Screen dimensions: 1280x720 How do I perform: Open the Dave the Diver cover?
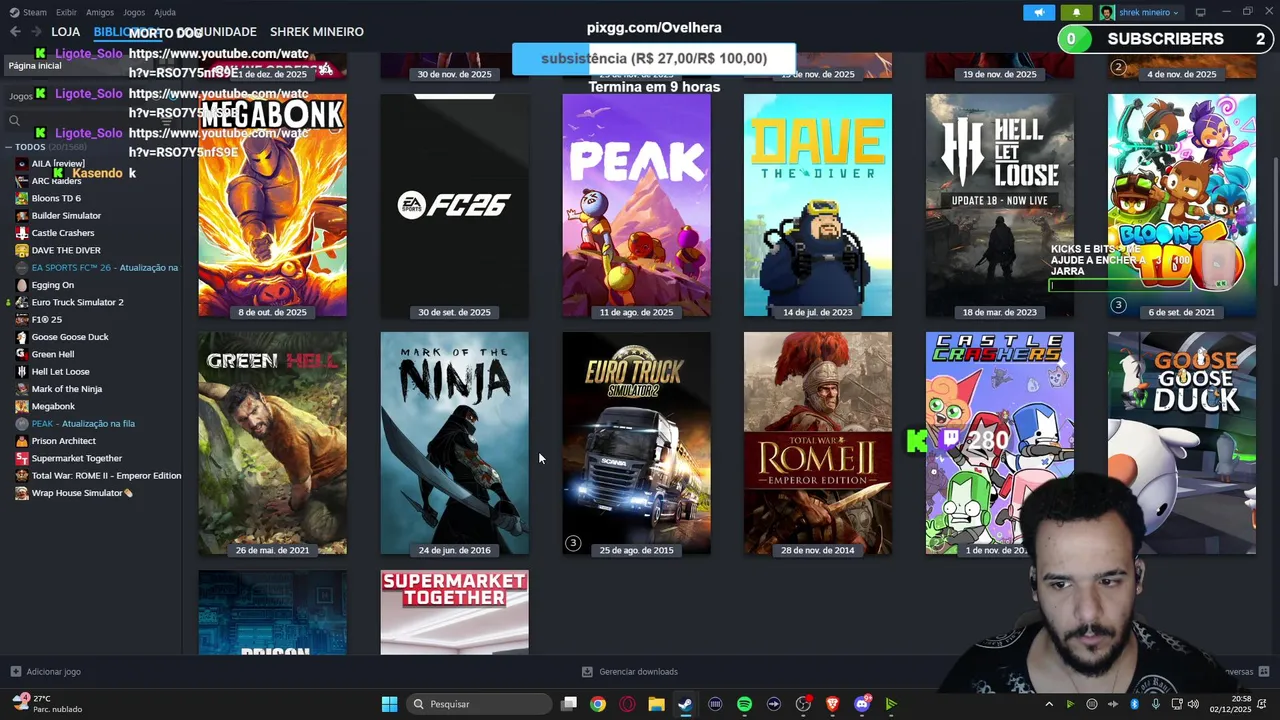coord(818,205)
